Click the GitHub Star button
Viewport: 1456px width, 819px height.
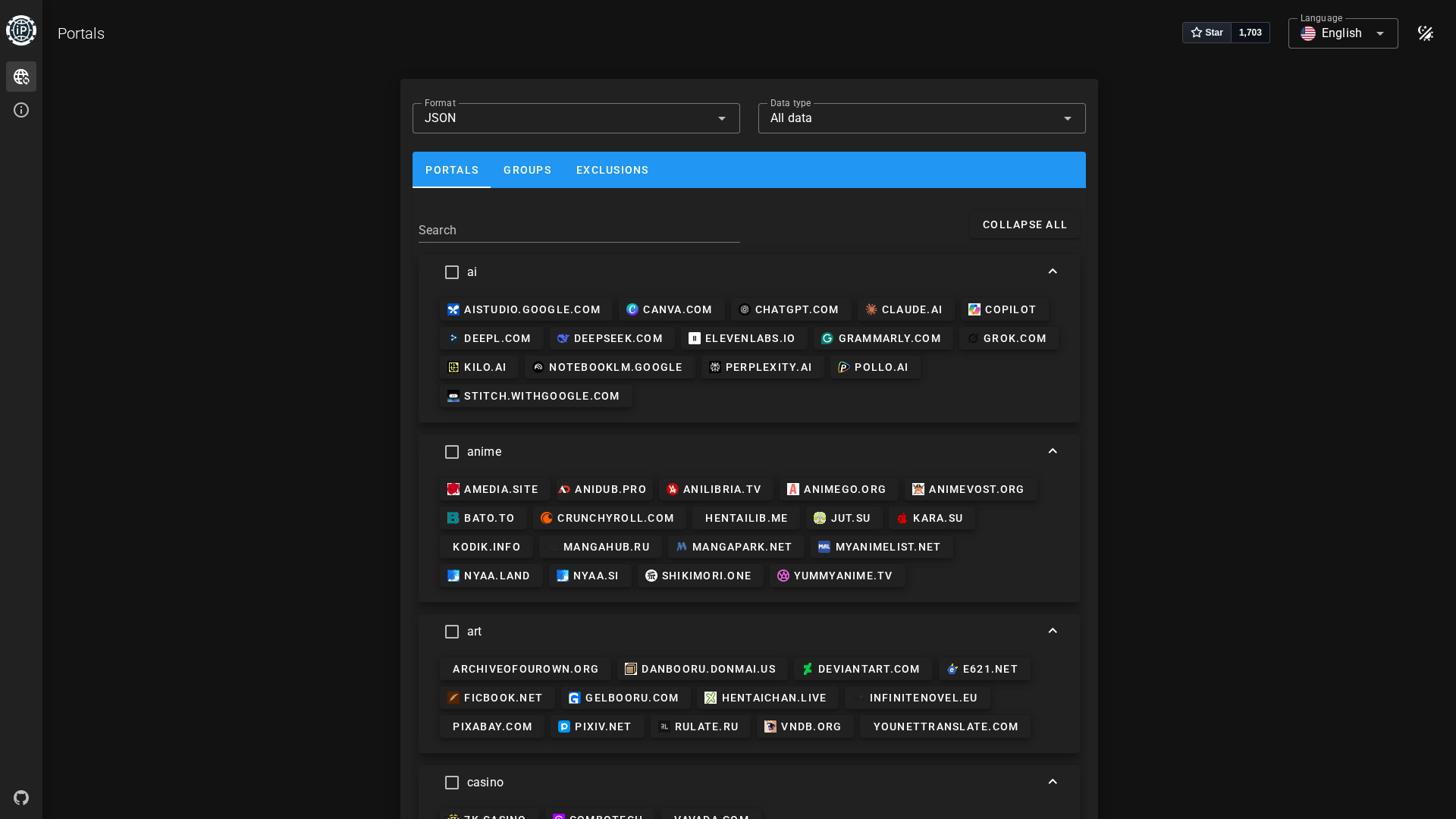1207,33
